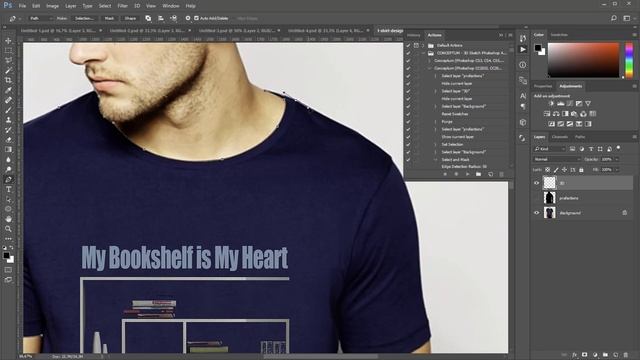Click the Shape button in options bar
Viewport: 640px width, 360px height.
pyautogui.click(x=130, y=18)
